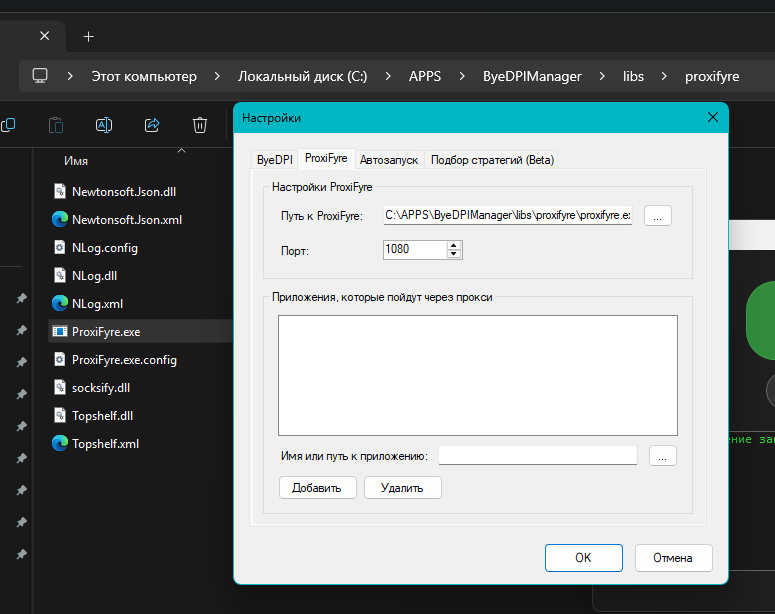
Task: Open Подбор стратегий (Beta) tab
Action: (492, 159)
